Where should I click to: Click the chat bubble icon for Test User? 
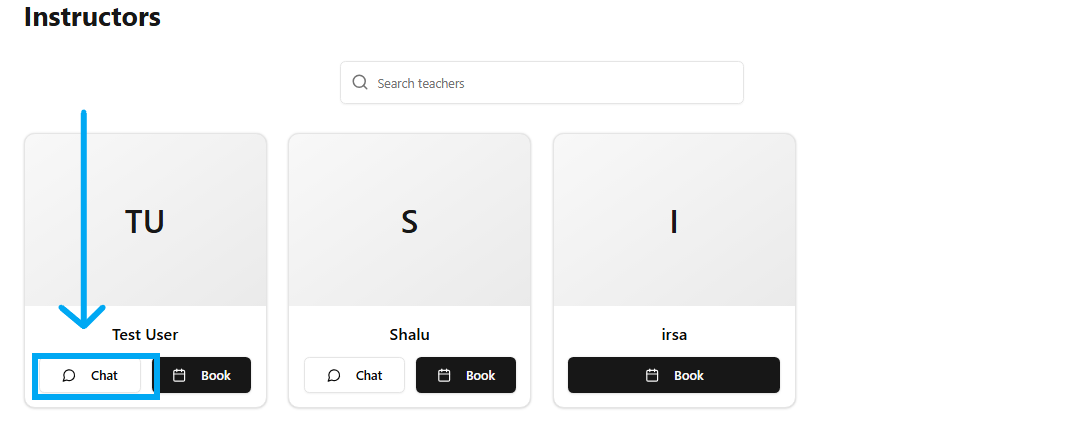(x=69, y=376)
